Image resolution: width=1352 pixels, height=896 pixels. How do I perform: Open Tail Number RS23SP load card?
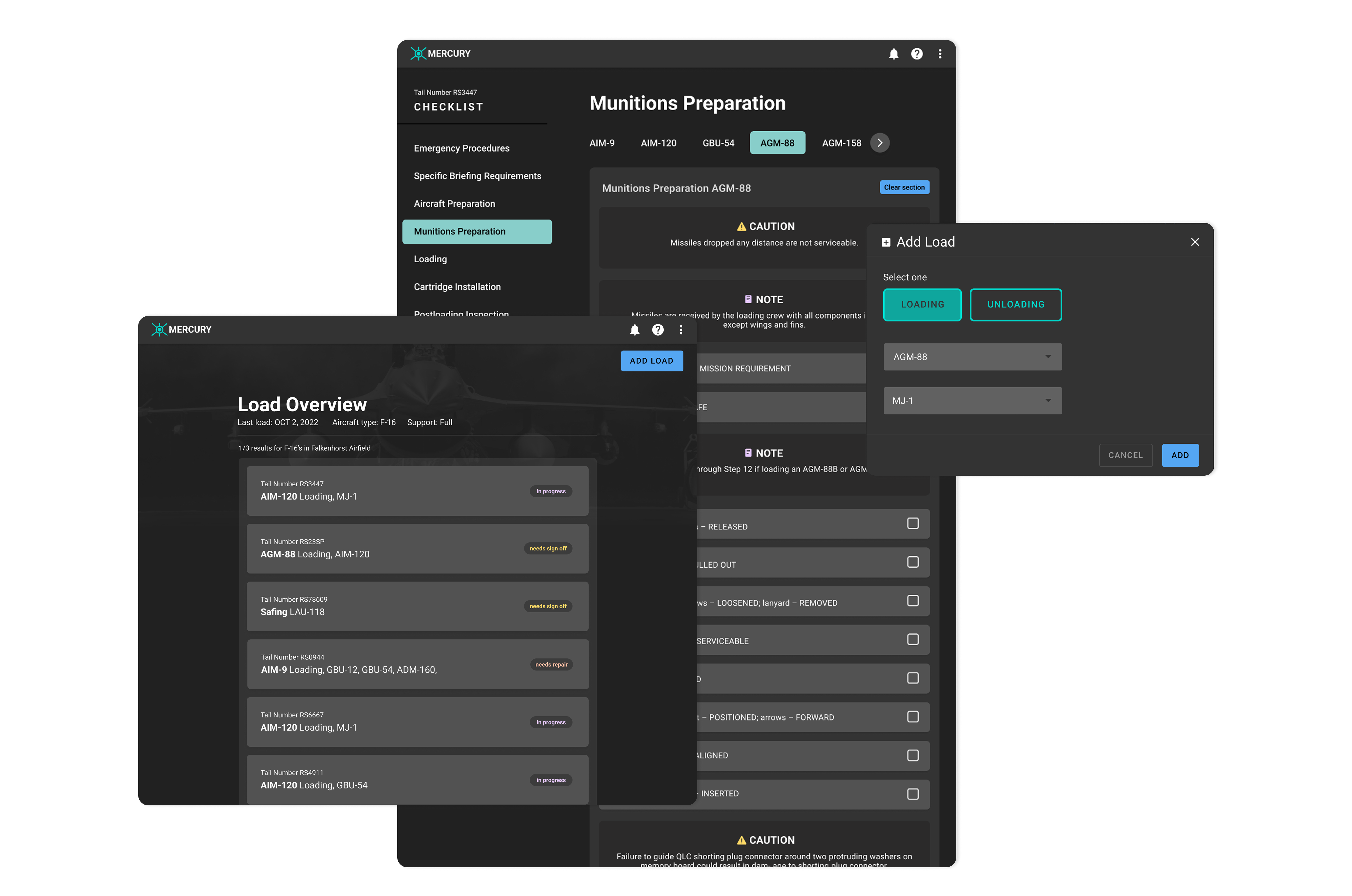click(417, 549)
